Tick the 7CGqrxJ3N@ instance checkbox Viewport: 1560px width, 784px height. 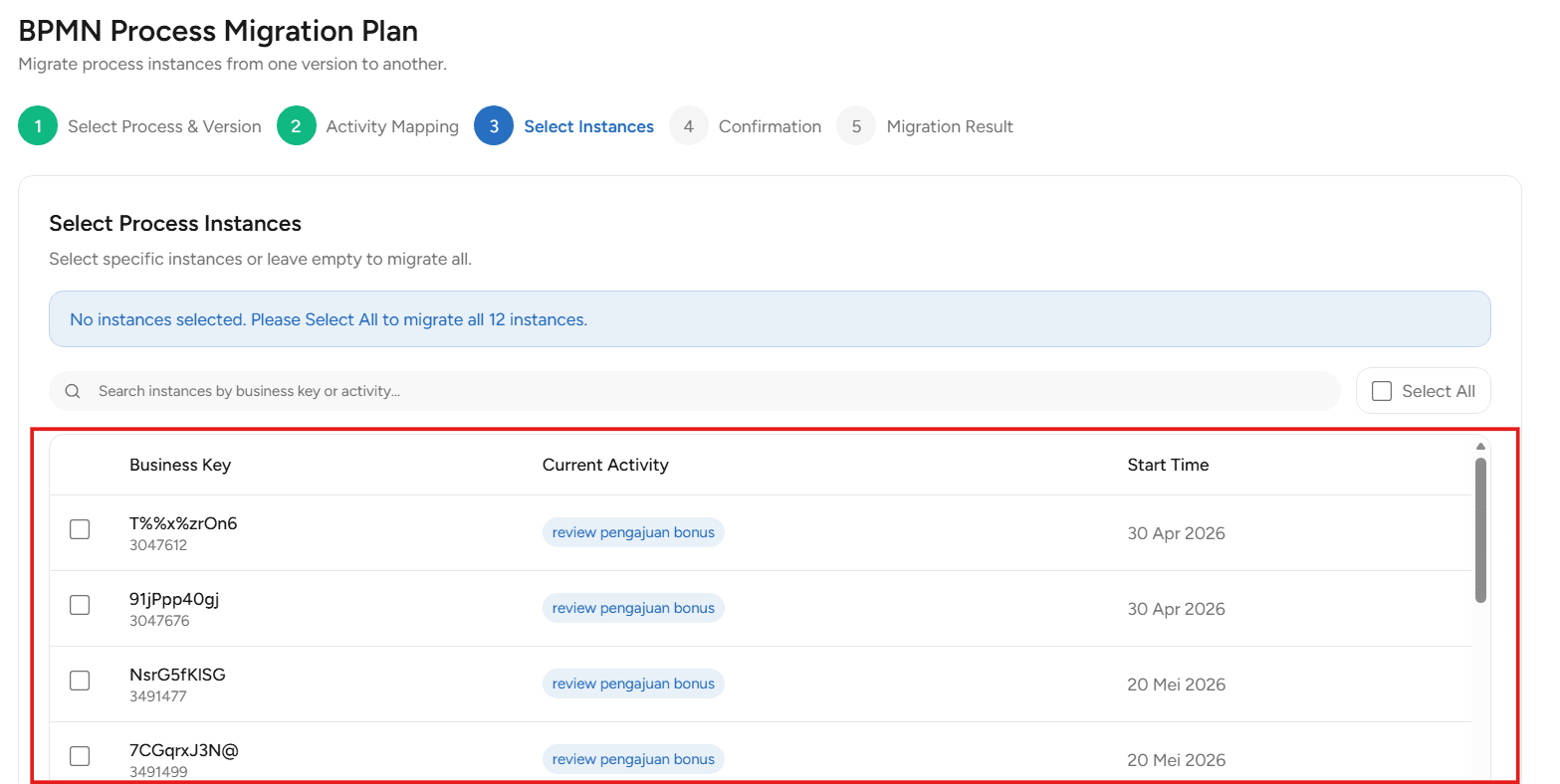80,756
